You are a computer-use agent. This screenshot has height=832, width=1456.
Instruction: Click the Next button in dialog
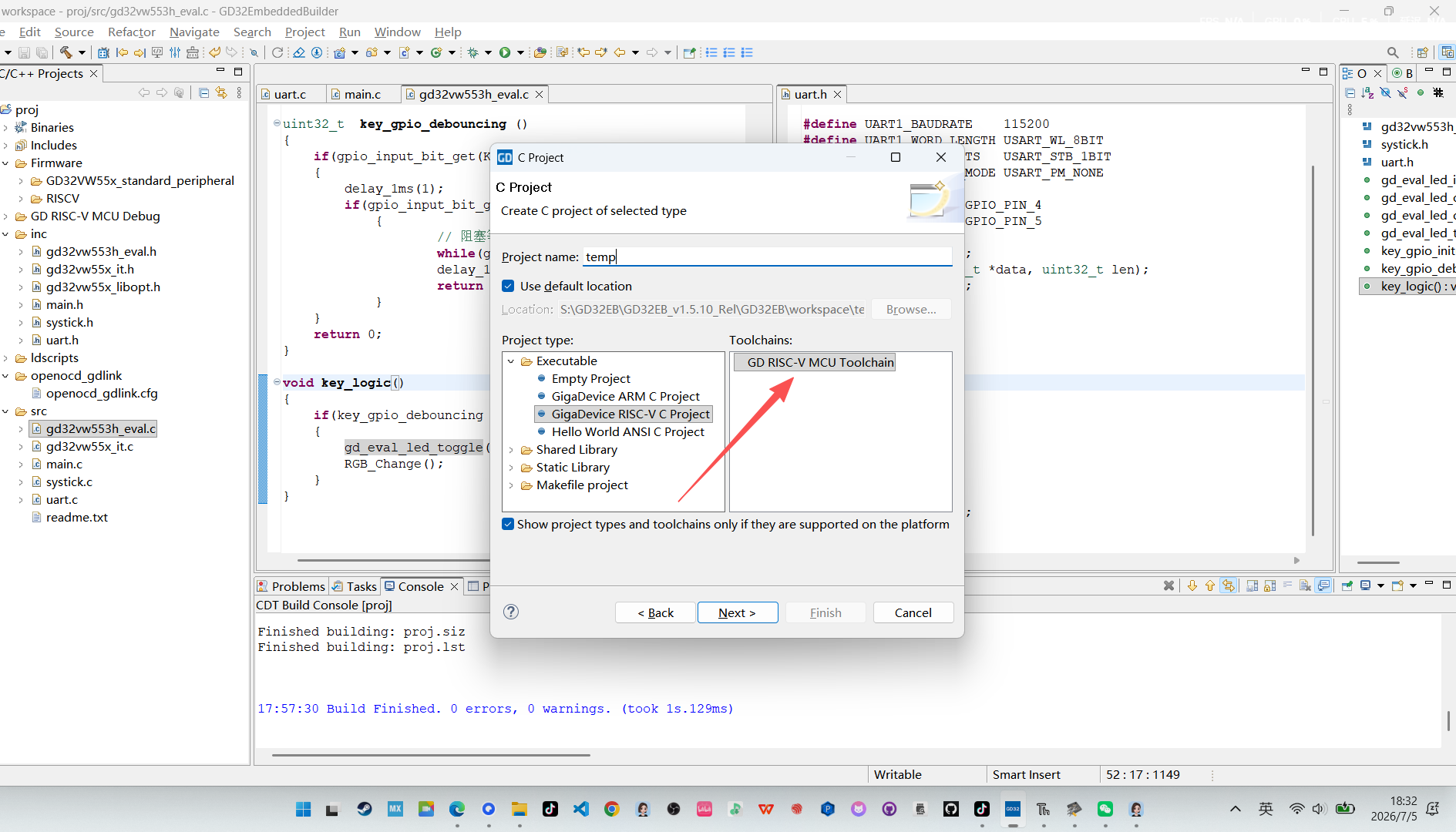[737, 612]
